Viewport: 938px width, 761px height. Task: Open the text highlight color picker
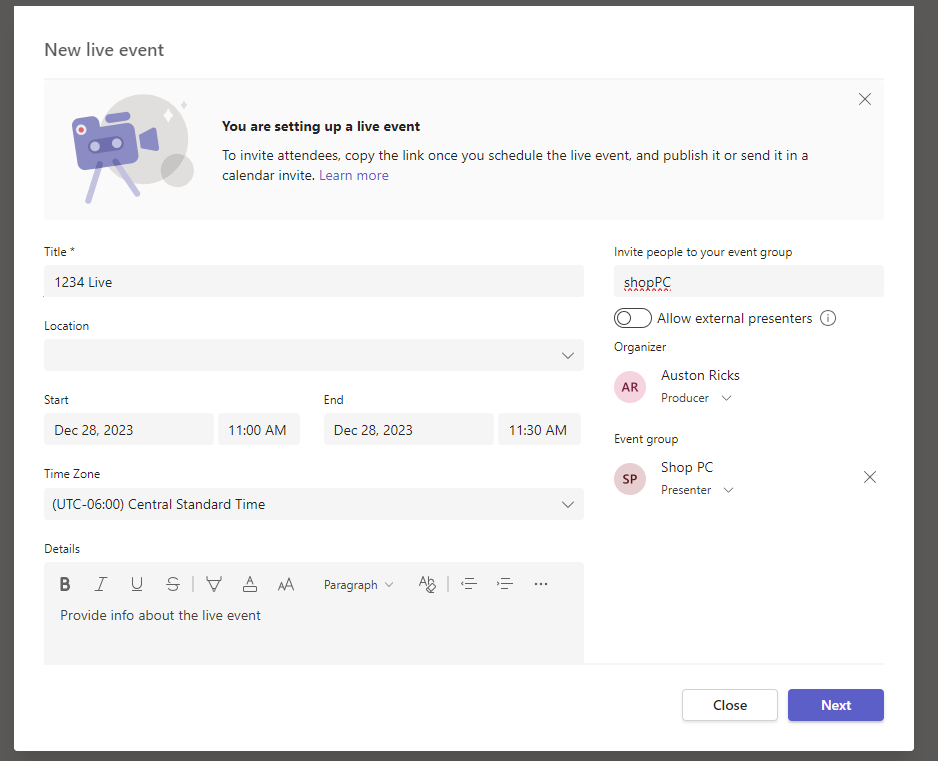click(x=213, y=584)
